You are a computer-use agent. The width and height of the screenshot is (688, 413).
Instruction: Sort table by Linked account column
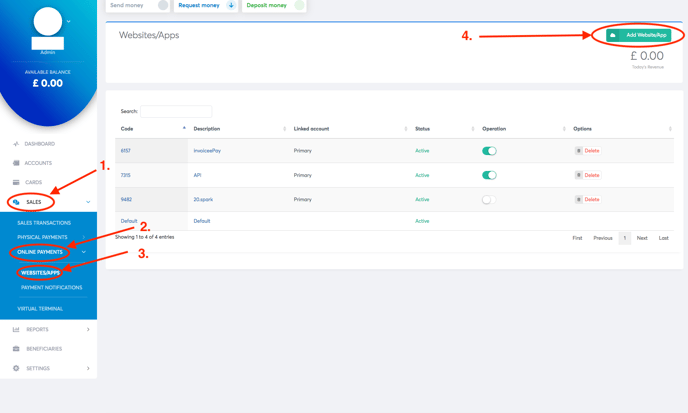click(351, 129)
